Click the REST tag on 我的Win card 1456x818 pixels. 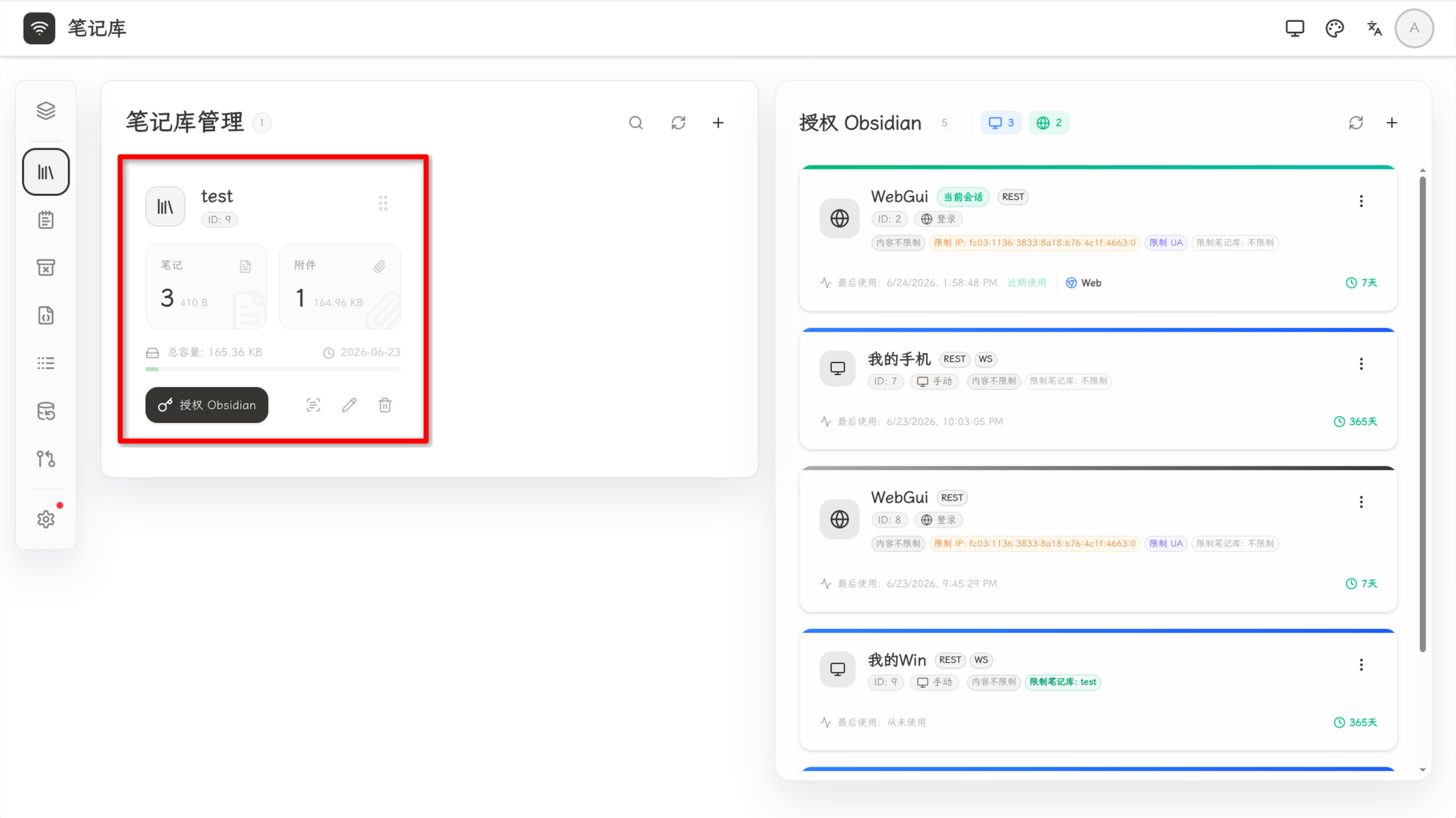(x=950, y=660)
